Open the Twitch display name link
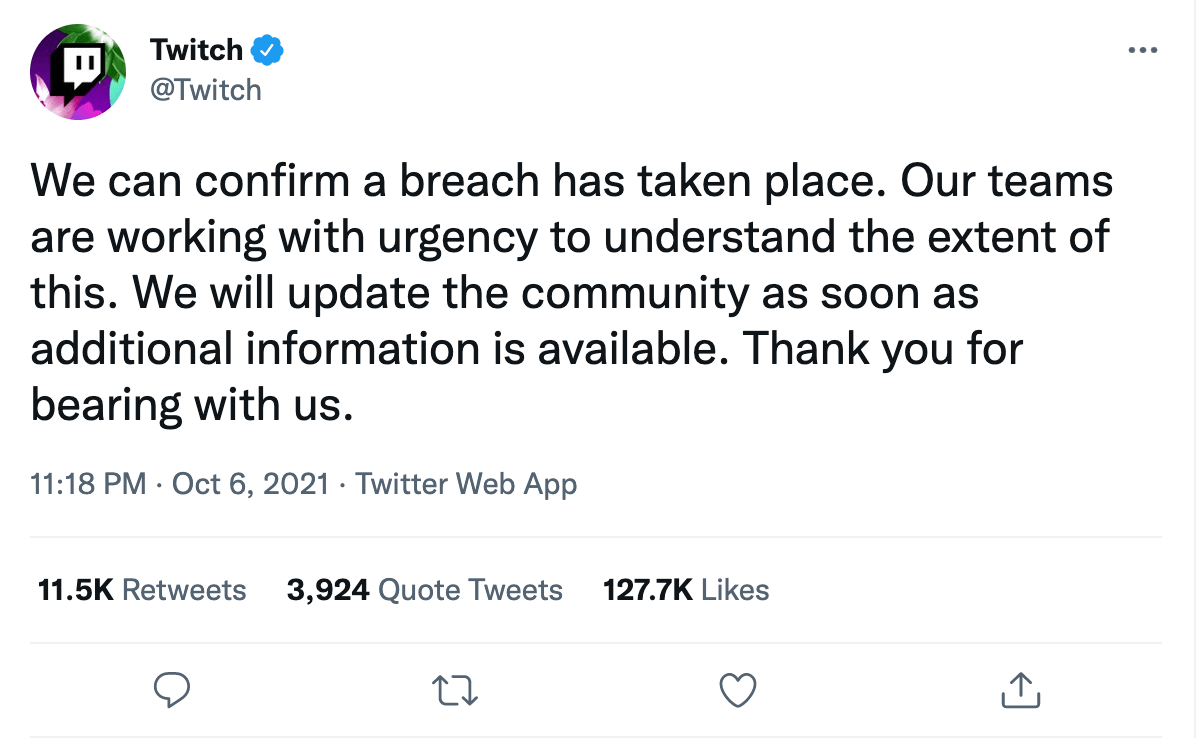Image resolution: width=1196 pixels, height=738 pixels. [196, 49]
